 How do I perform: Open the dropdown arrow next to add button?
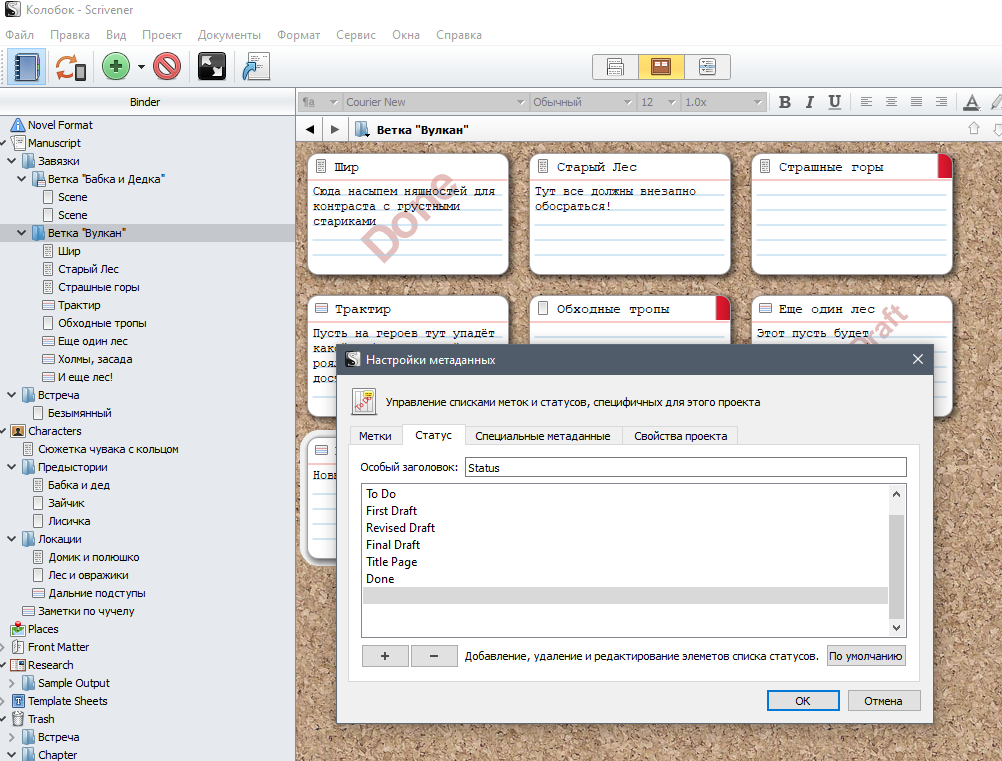[x=141, y=68]
